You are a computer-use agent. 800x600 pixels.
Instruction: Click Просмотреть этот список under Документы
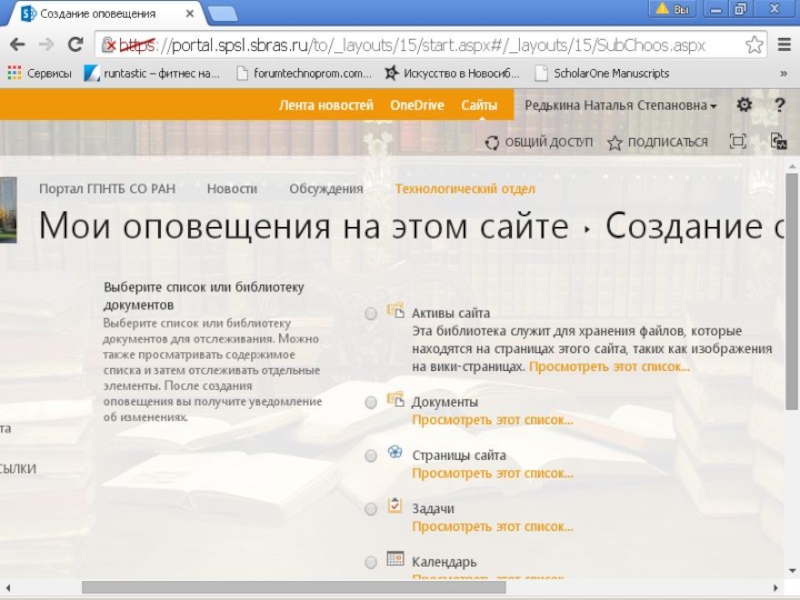[x=492, y=419]
